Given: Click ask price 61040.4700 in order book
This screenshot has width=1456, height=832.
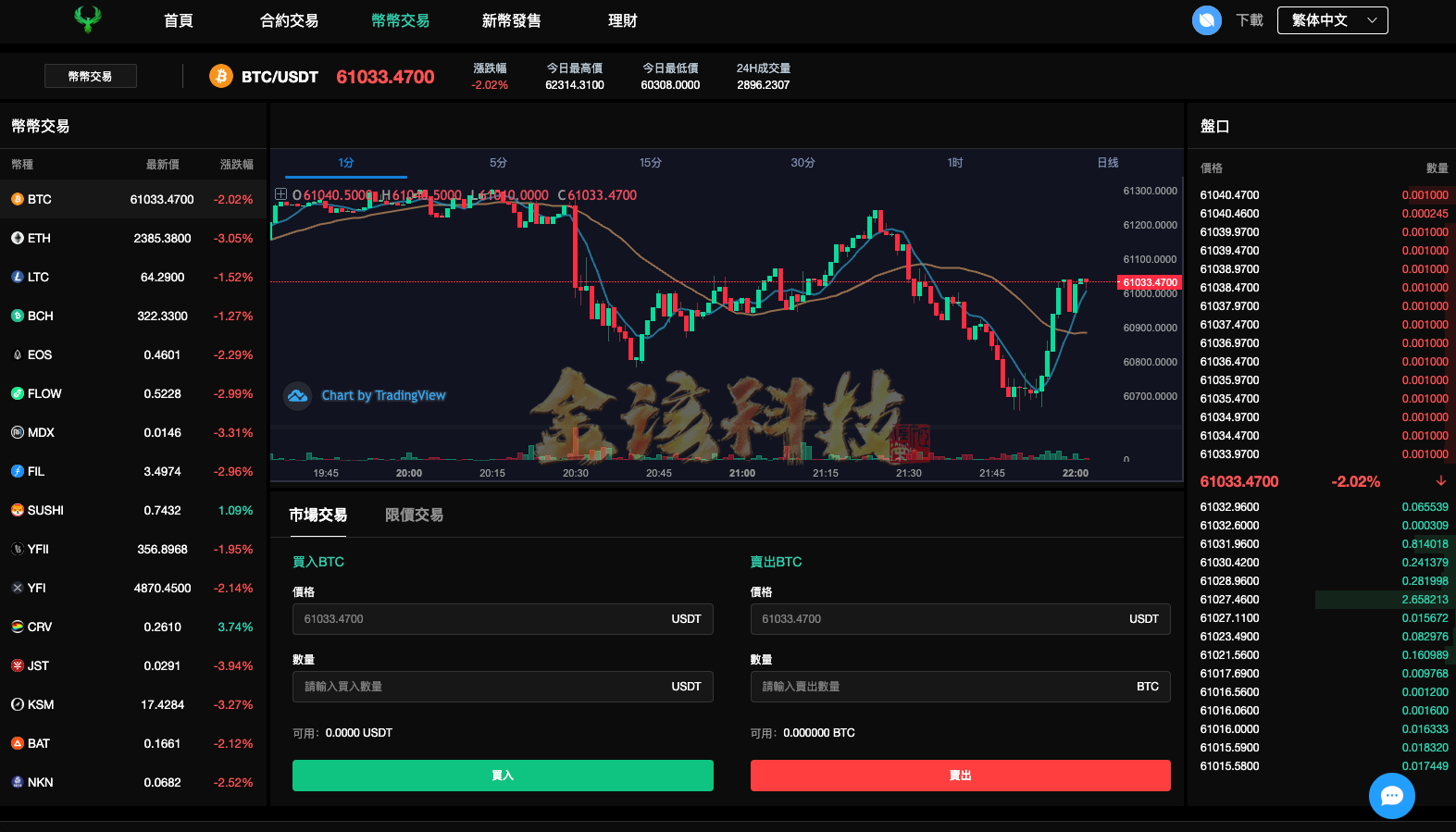Looking at the screenshot, I should 1229,195.
